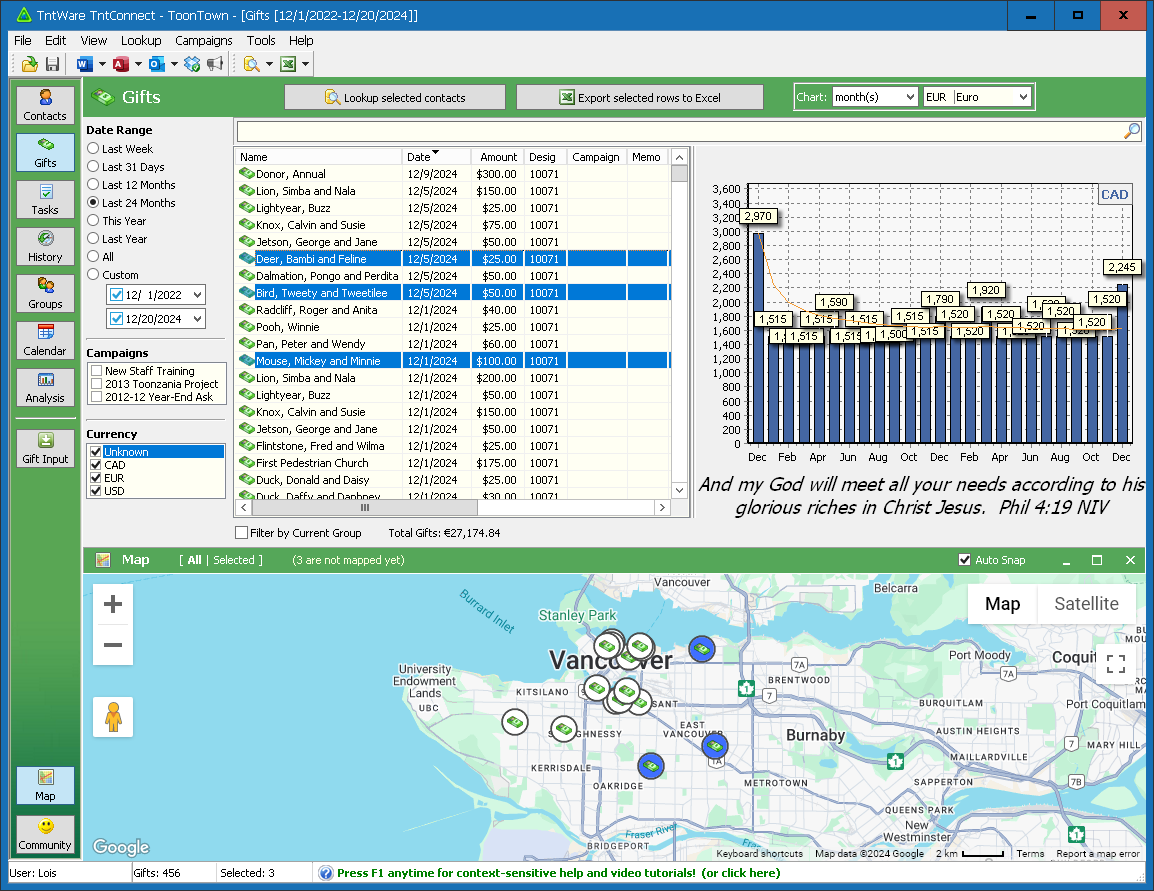Expand the Excel toolbar dropdown arrow
This screenshot has height=891, width=1154.
305,64
